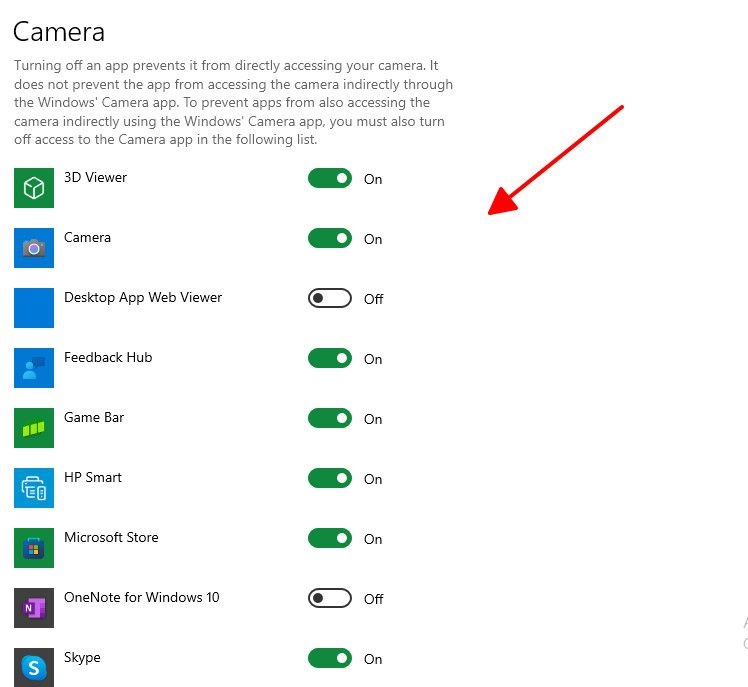Click the OneNote for Windows 10 icon
Viewport: 748px width, 687px height.
pyautogui.click(x=34, y=608)
